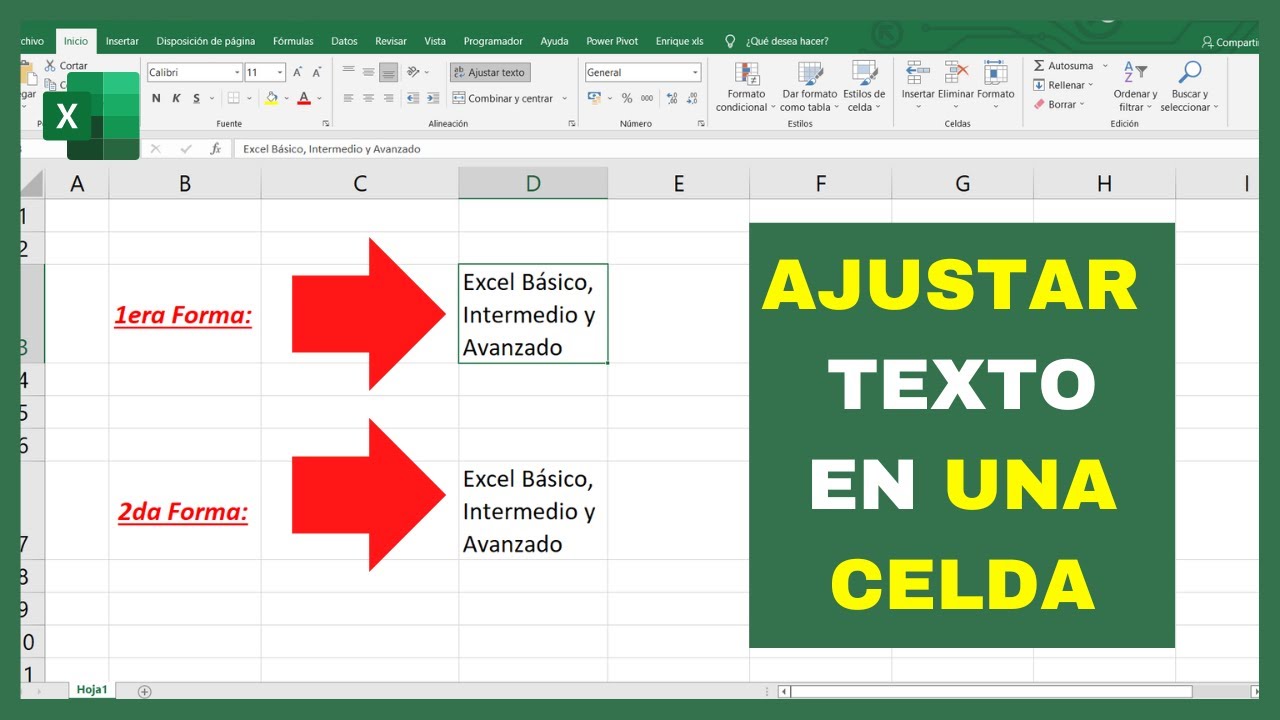Toggle italic K formatting
Viewport: 1280px width, 720px height.
(176, 98)
